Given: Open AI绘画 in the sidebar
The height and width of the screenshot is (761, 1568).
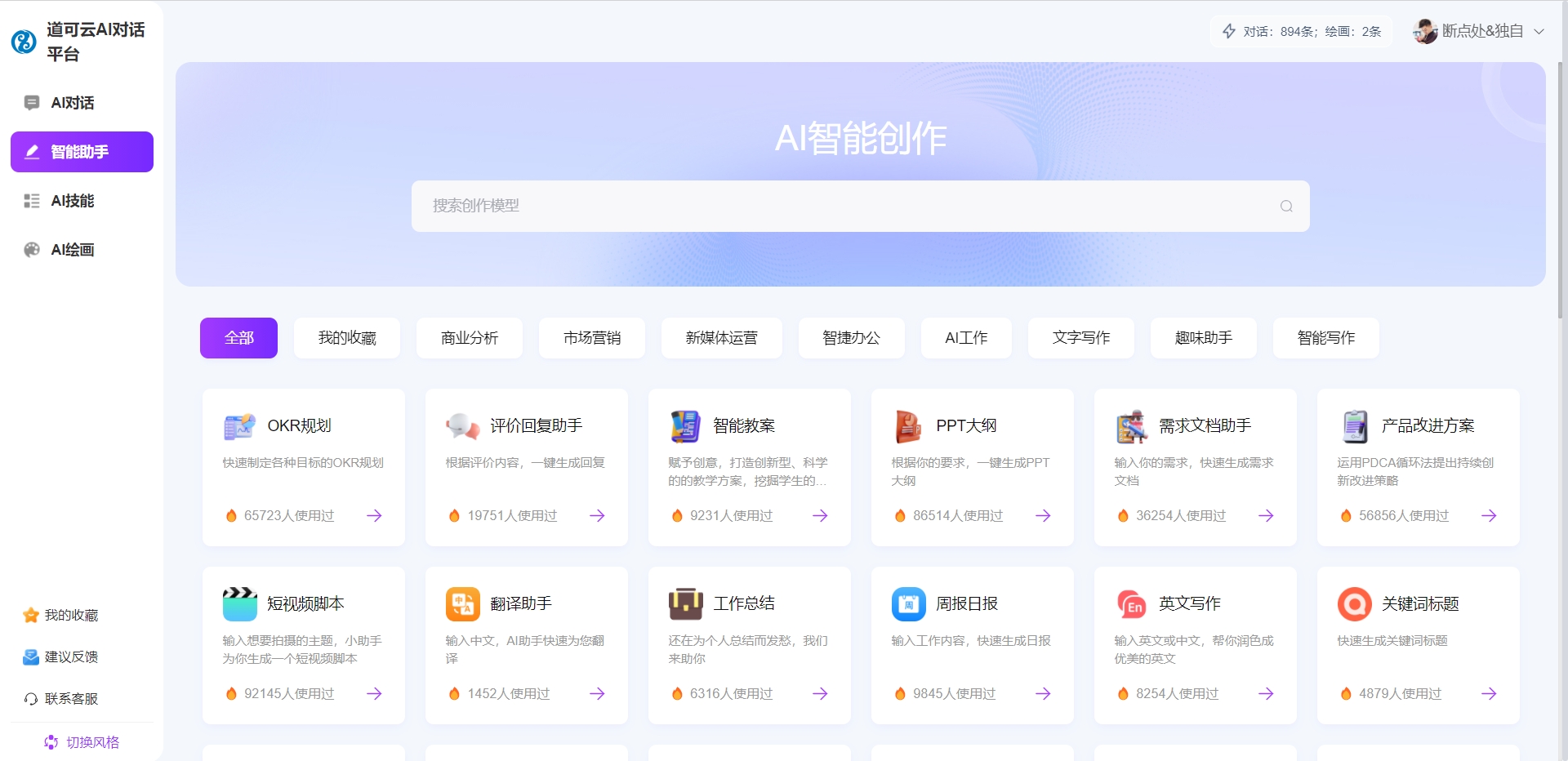Looking at the screenshot, I should point(72,250).
